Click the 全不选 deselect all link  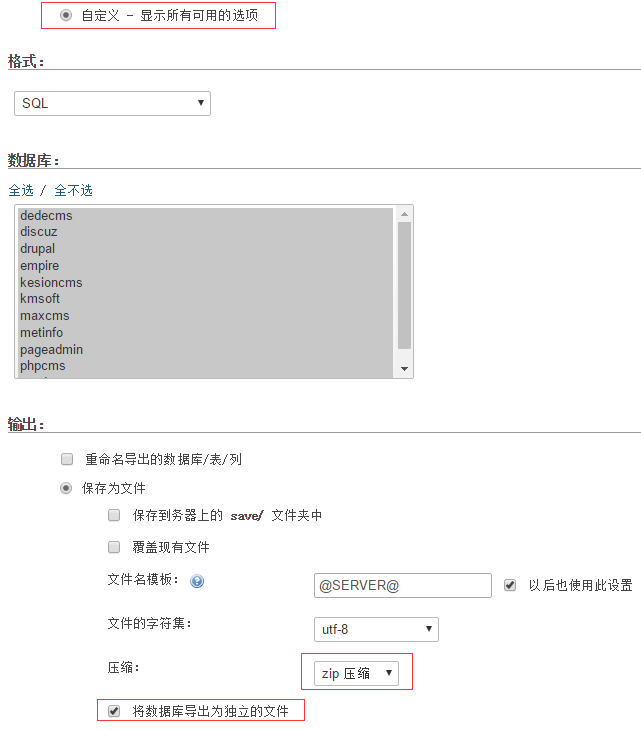[73, 190]
